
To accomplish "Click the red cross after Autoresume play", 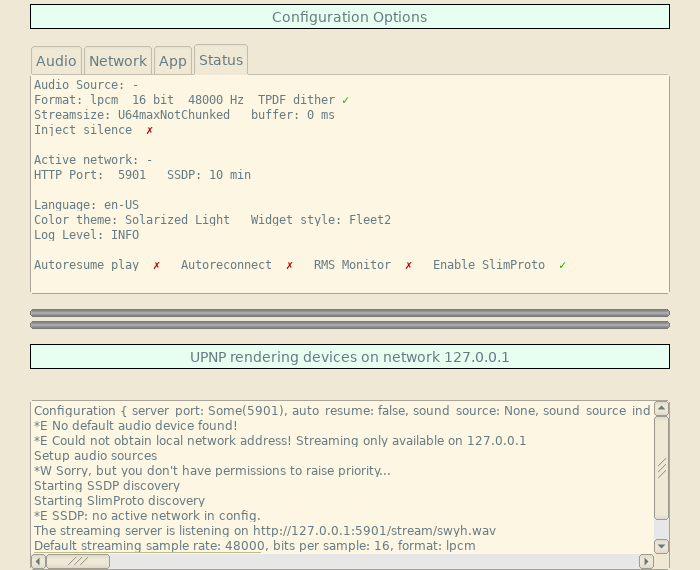I will [156, 265].
